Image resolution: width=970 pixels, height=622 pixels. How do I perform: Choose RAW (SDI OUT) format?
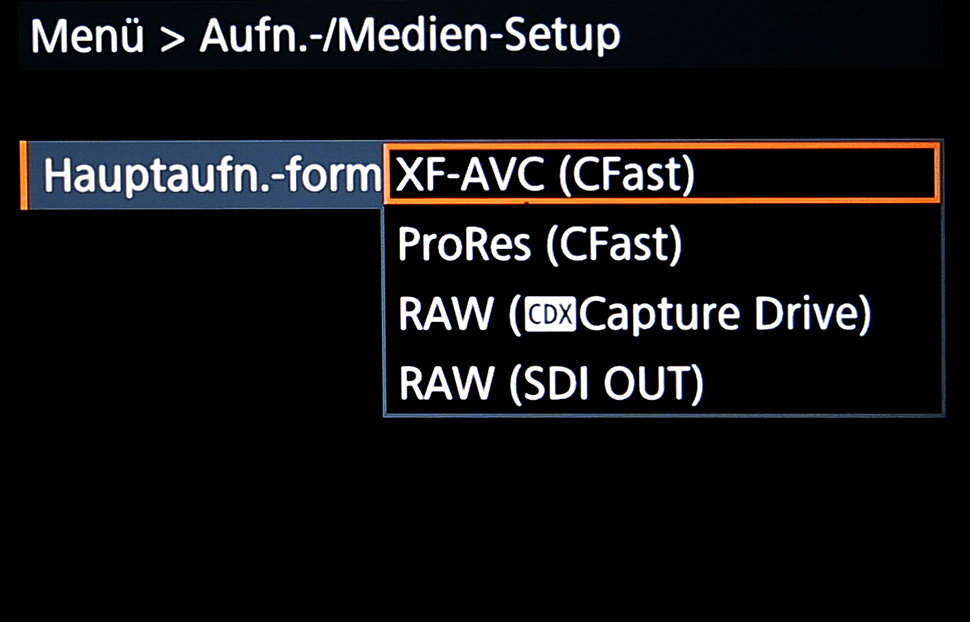[662, 383]
